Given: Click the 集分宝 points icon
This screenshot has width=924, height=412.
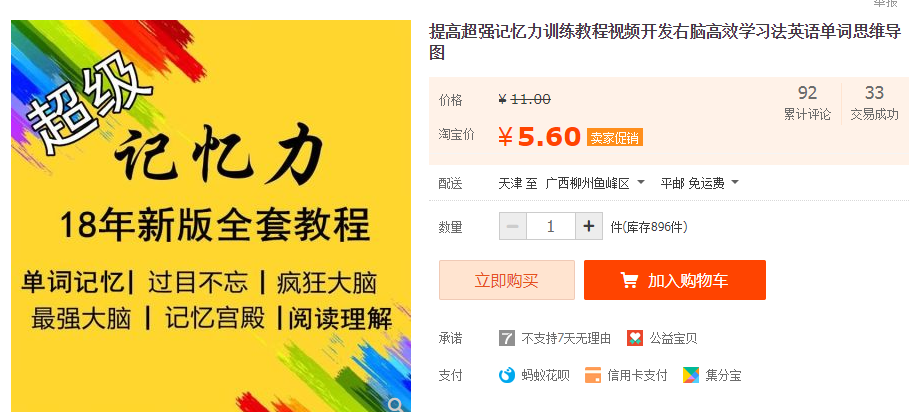Looking at the screenshot, I should [x=691, y=375].
